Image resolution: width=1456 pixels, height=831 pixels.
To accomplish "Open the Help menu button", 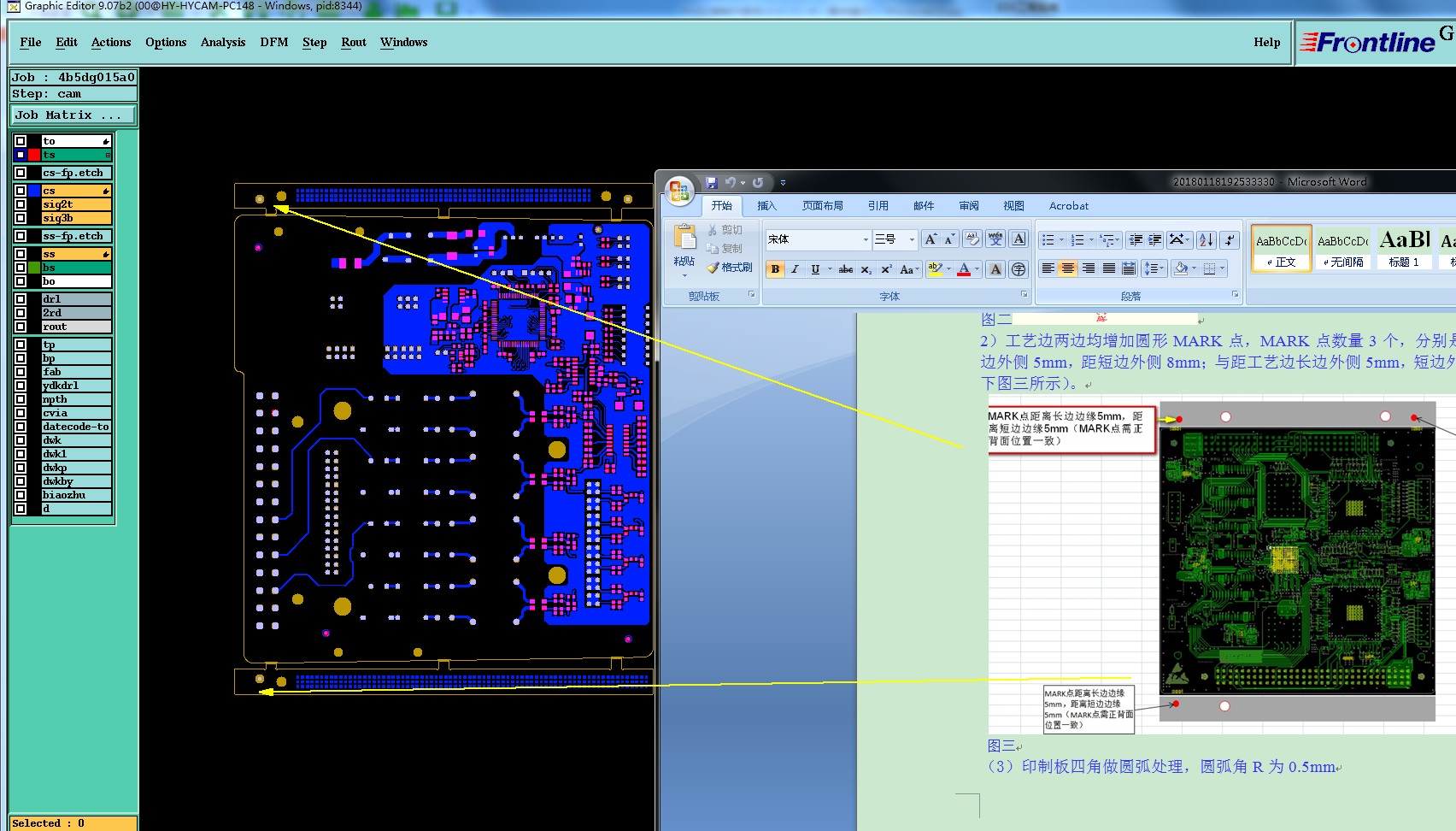I will pos(1266,42).
